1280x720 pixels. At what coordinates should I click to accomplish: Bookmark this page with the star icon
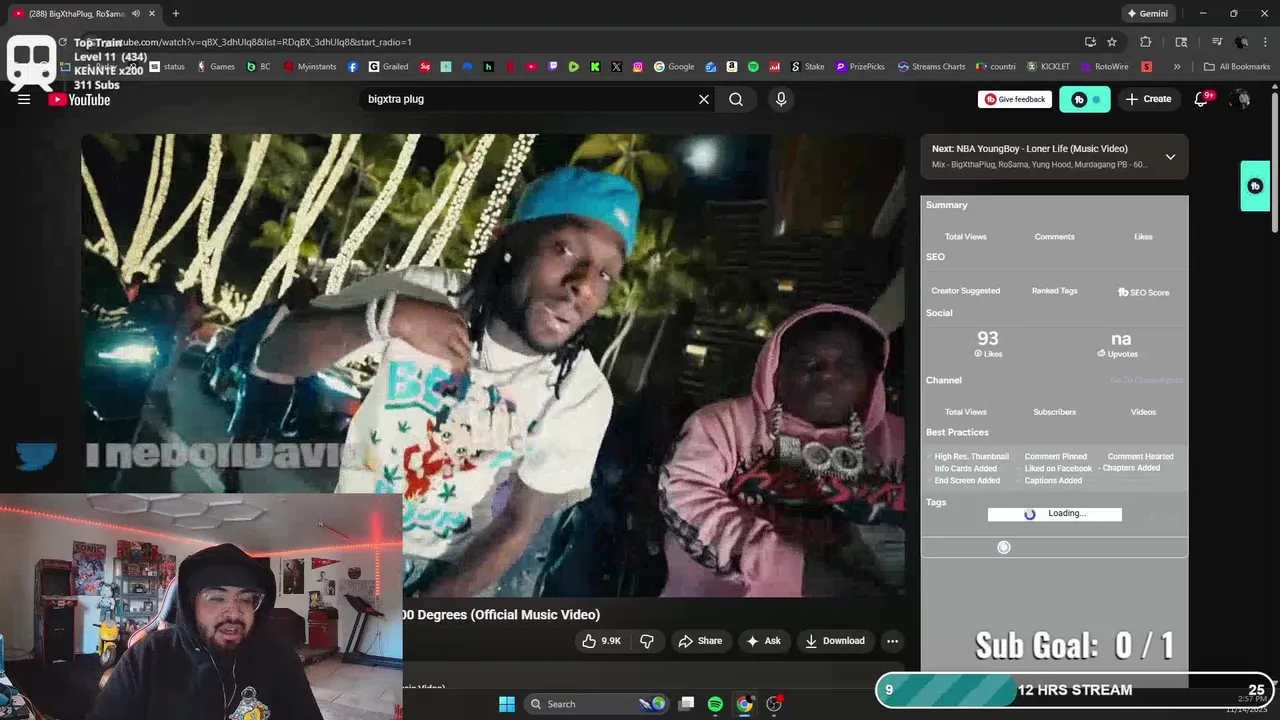click(1112, 42)
